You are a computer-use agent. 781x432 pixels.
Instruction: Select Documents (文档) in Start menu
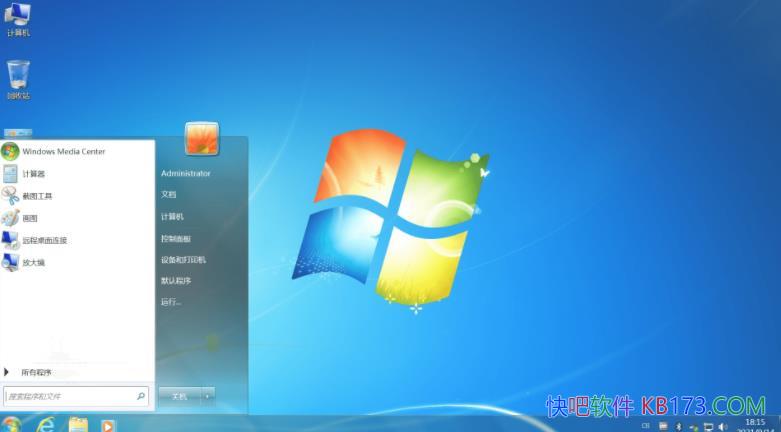pyautogui.click(x=168, y=194)
